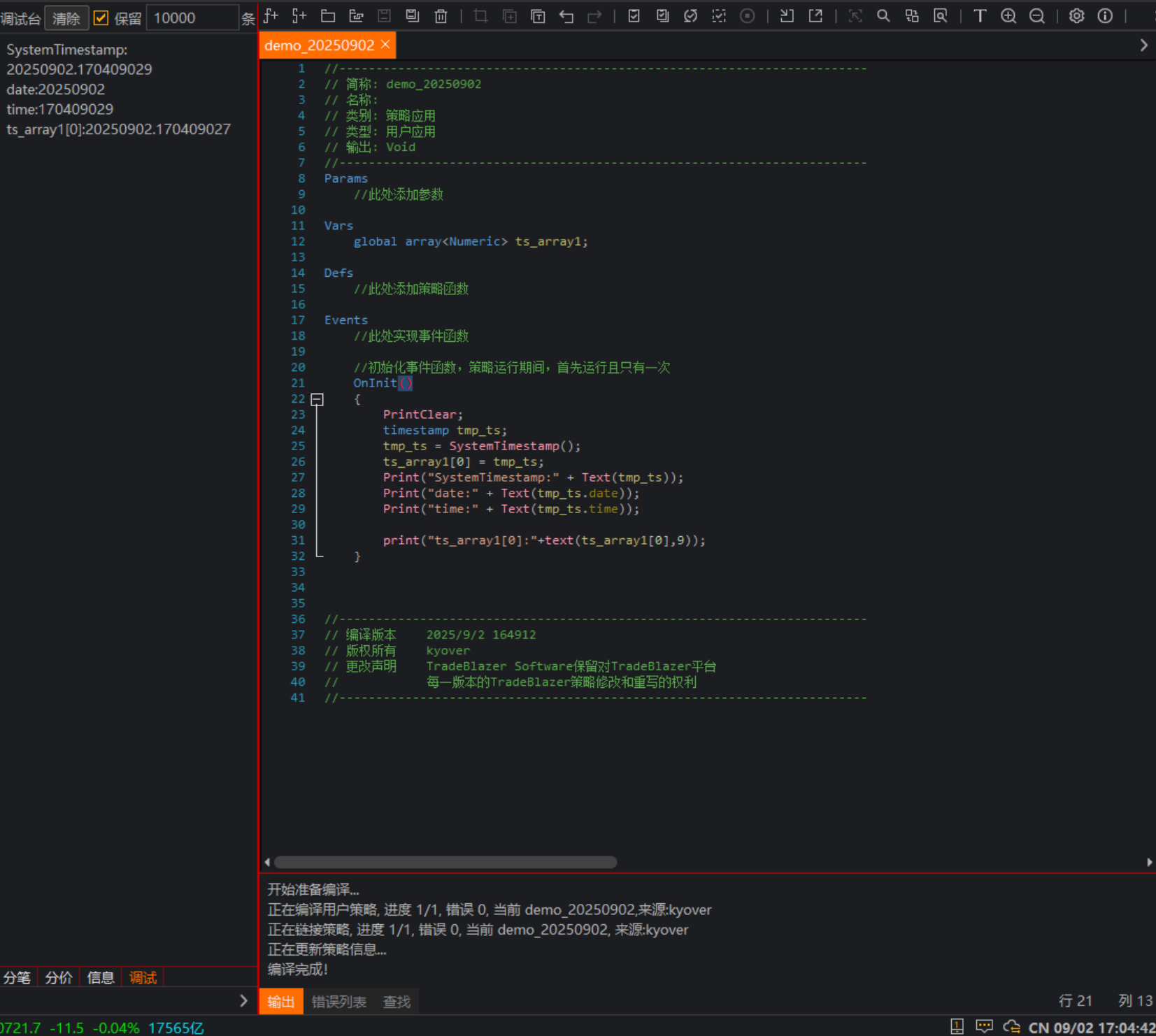
Task: Switch to the 输出 output tab
Action: tap(281, 1002)
